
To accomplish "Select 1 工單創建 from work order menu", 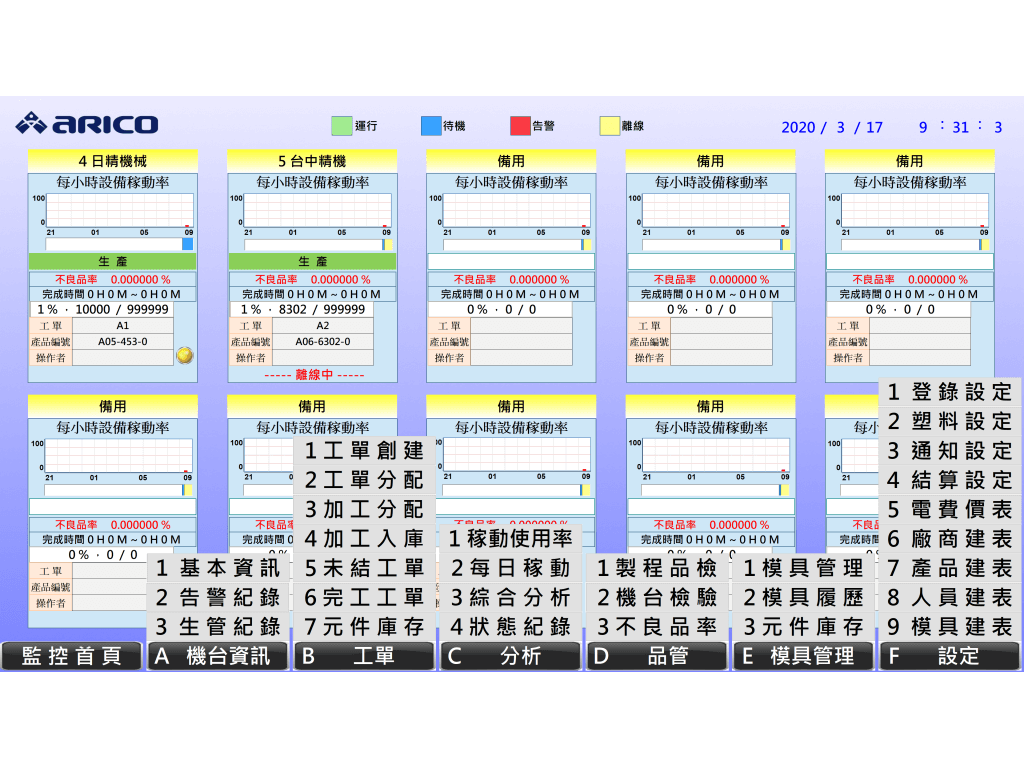I will [364, 451].
